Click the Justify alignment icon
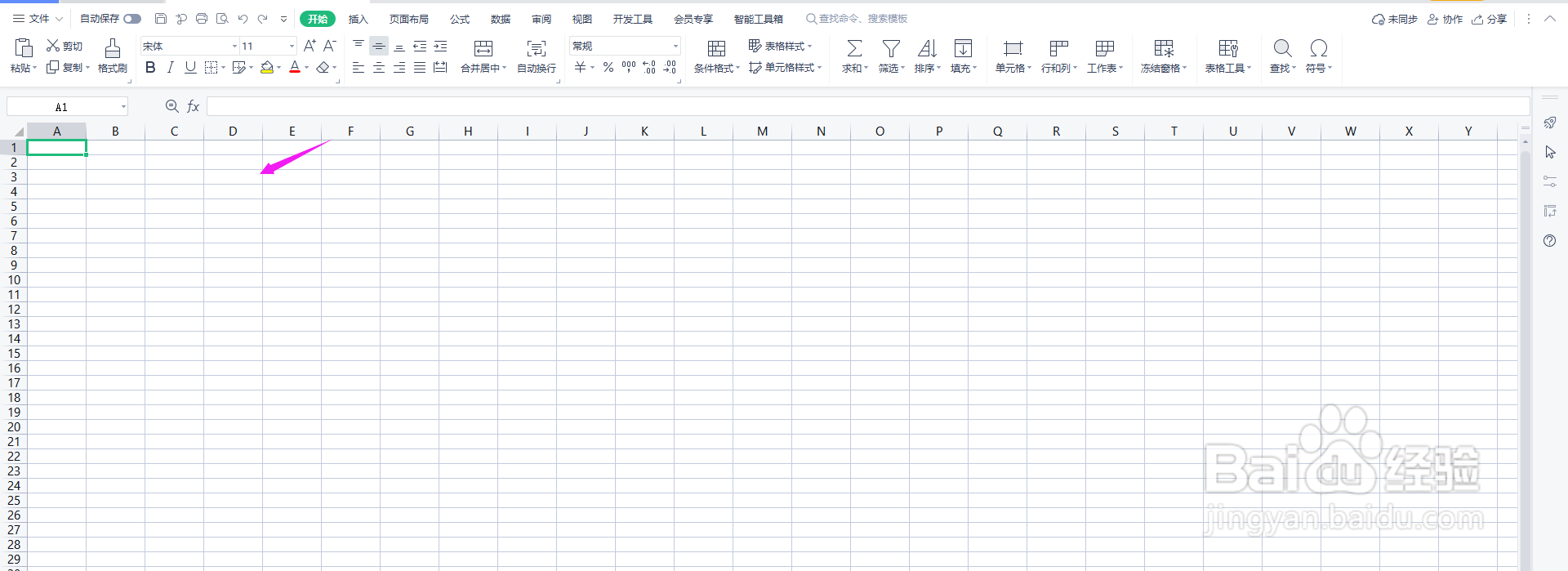 (420, 68)
